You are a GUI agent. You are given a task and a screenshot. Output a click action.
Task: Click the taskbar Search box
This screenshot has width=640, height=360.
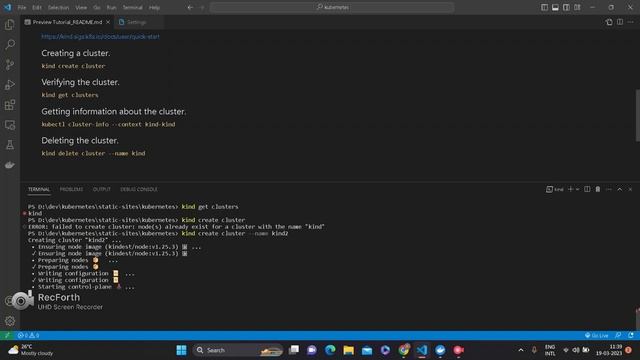click(238, 350)
